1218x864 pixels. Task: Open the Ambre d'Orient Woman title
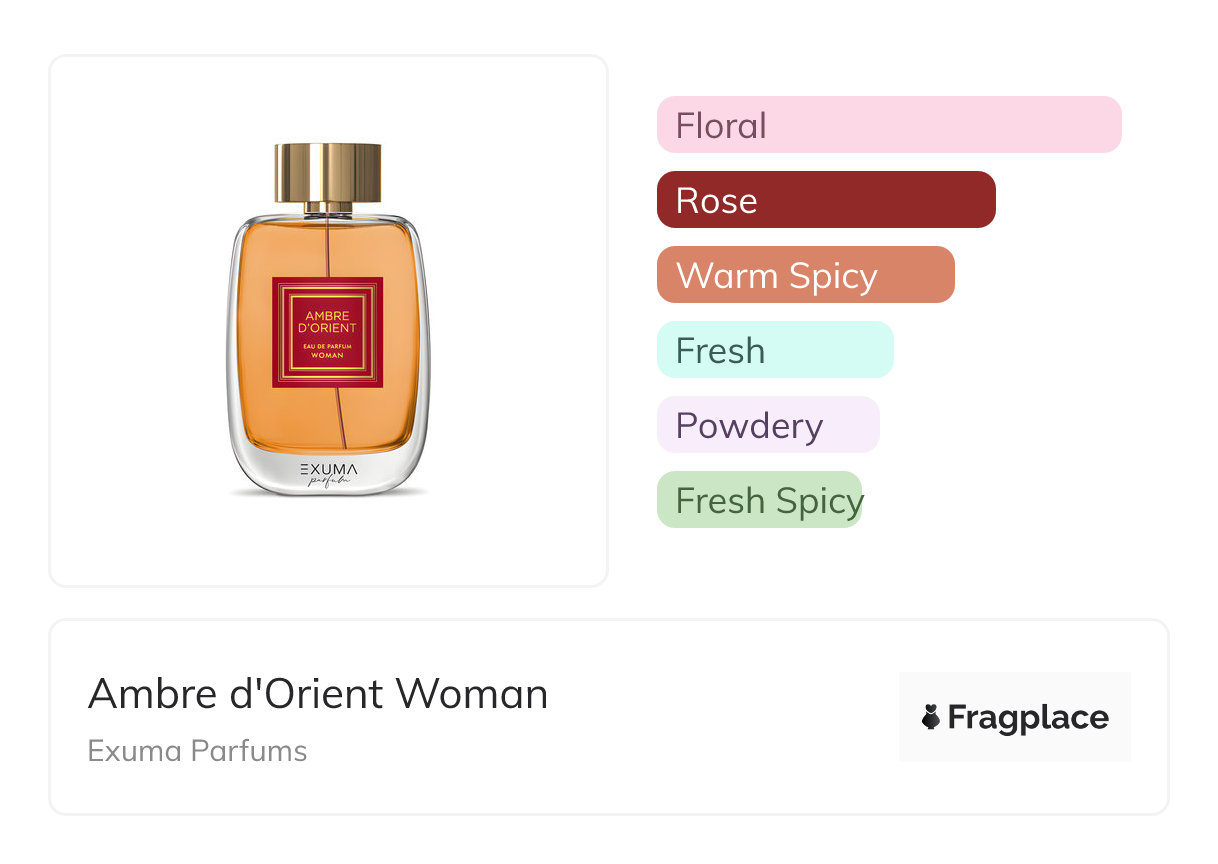(x=318, y=693)
